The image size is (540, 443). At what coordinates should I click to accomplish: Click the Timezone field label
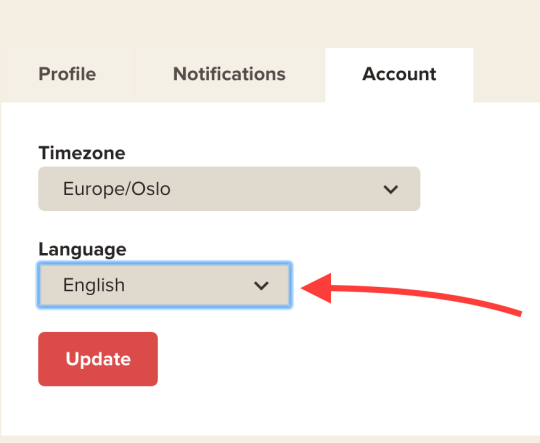tap(82, 153)
